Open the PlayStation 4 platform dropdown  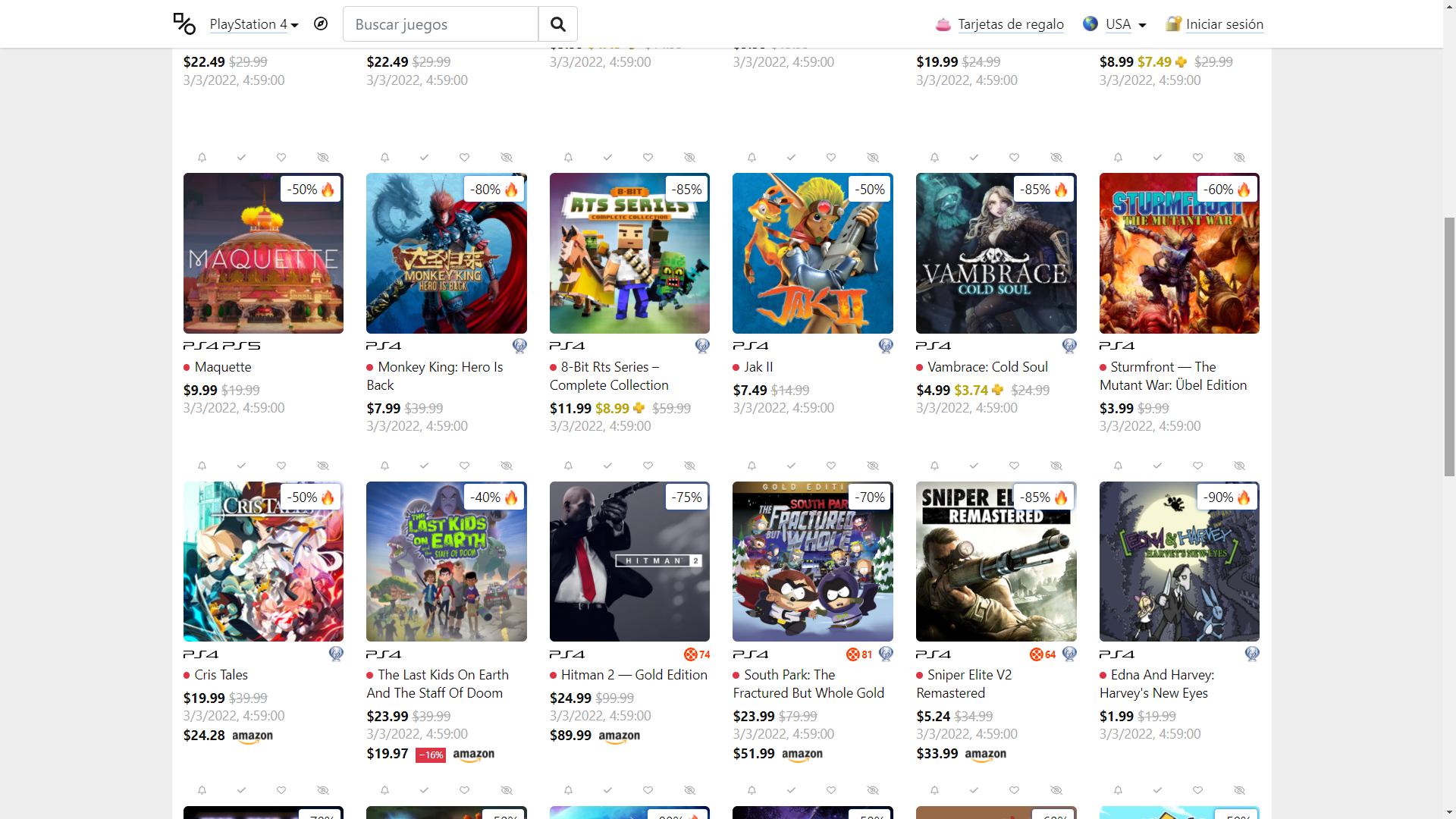(x=253, y=24)
